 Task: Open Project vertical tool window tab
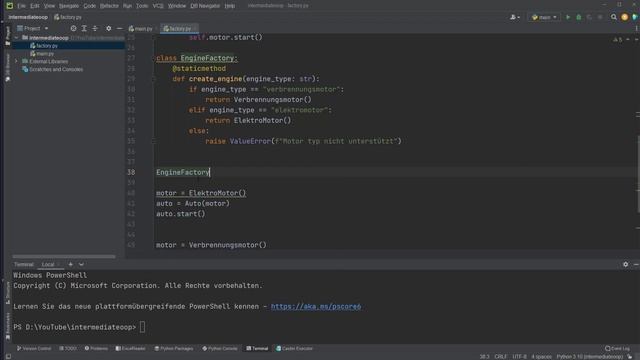coord(7,36)
